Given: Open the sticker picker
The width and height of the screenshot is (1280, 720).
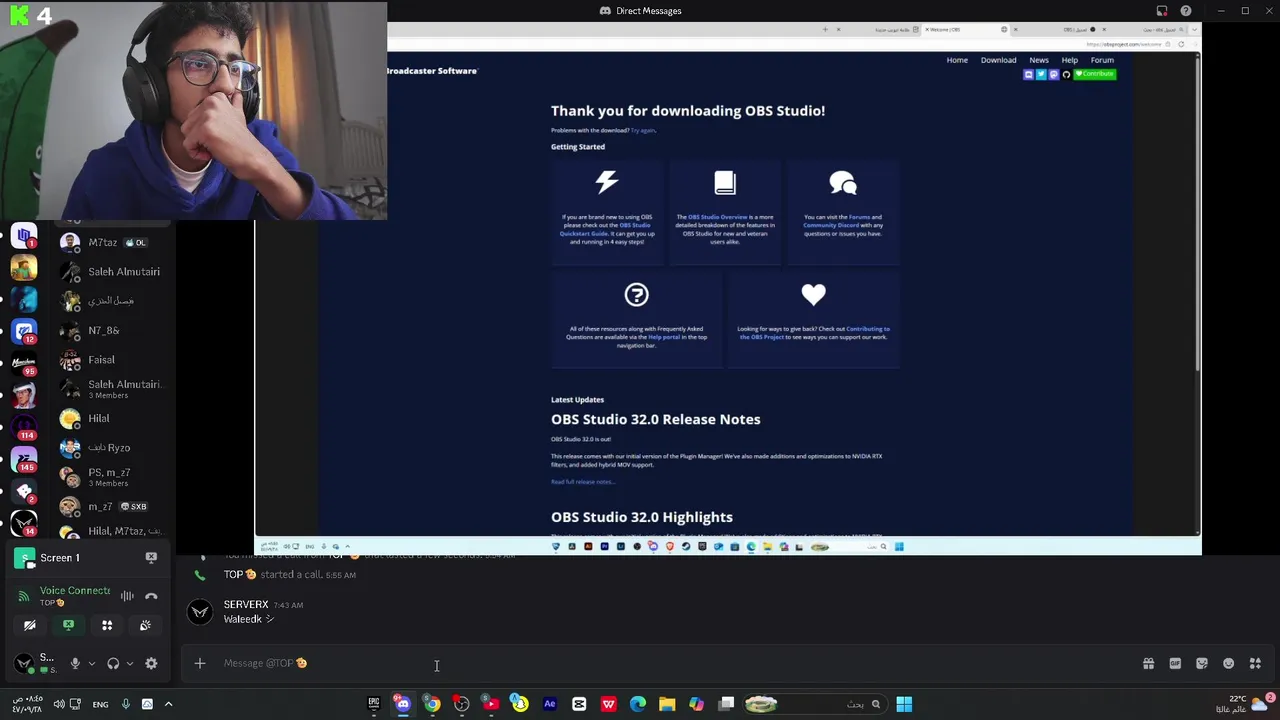Looking at the screenshot, I should (1202, 663).
